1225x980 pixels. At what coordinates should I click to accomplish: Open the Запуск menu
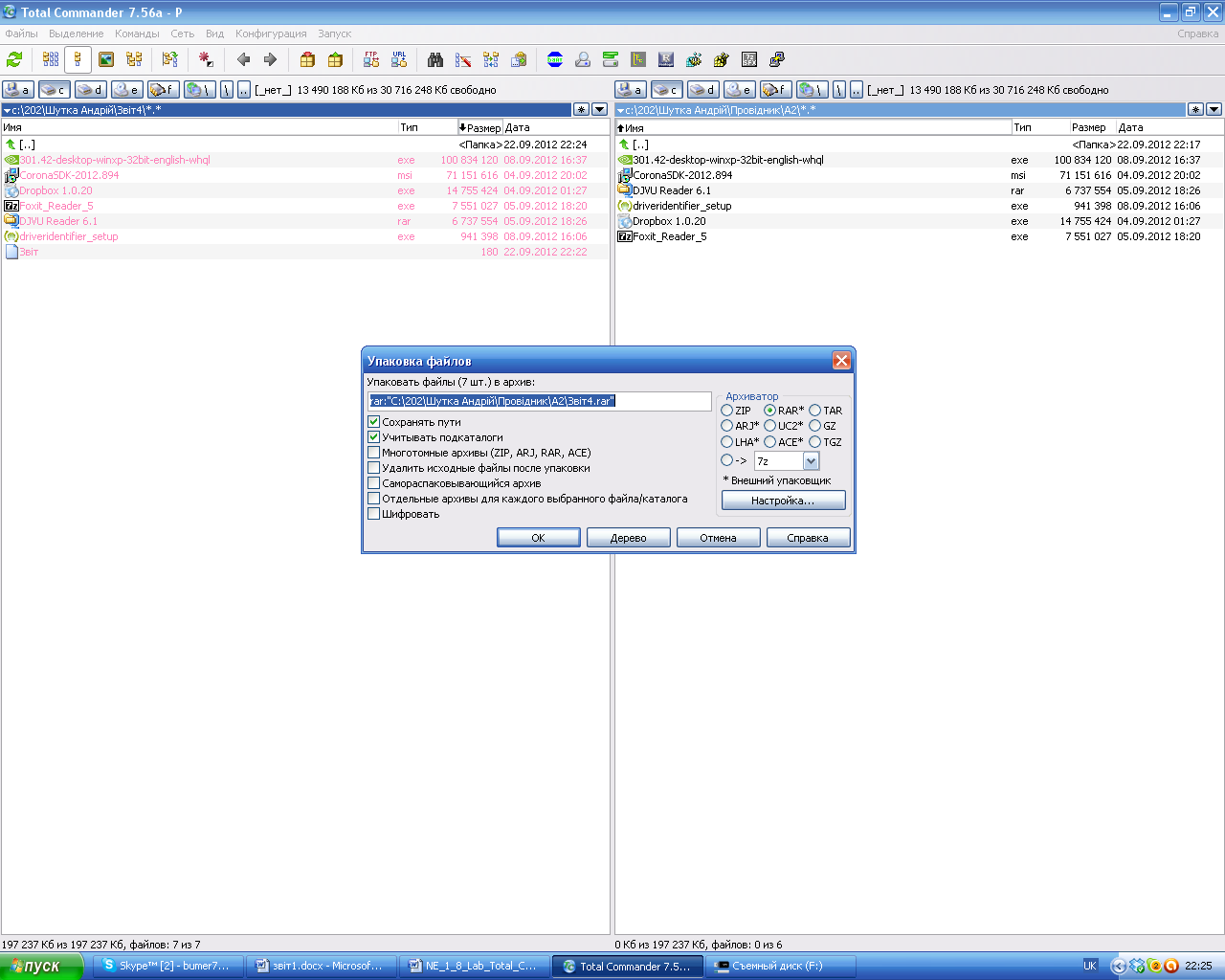pos(335,33)
